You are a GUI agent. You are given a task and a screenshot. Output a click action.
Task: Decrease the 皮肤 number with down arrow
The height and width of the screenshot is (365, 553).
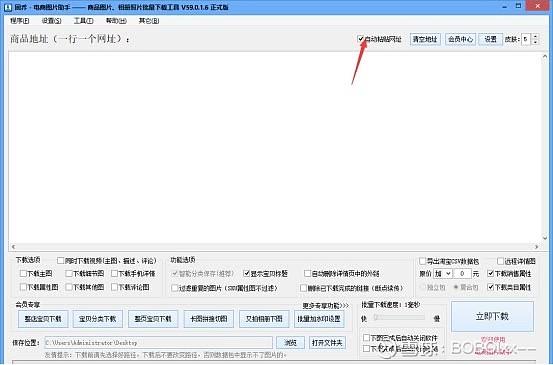tap(535, 42)
